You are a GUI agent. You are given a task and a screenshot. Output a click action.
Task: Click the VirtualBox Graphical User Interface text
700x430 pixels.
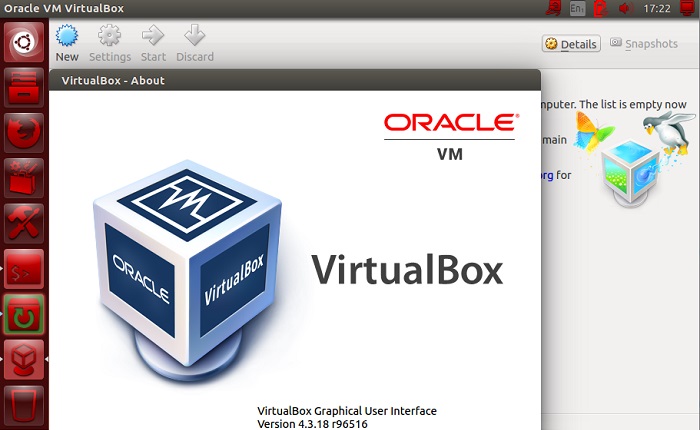[347, 411]
